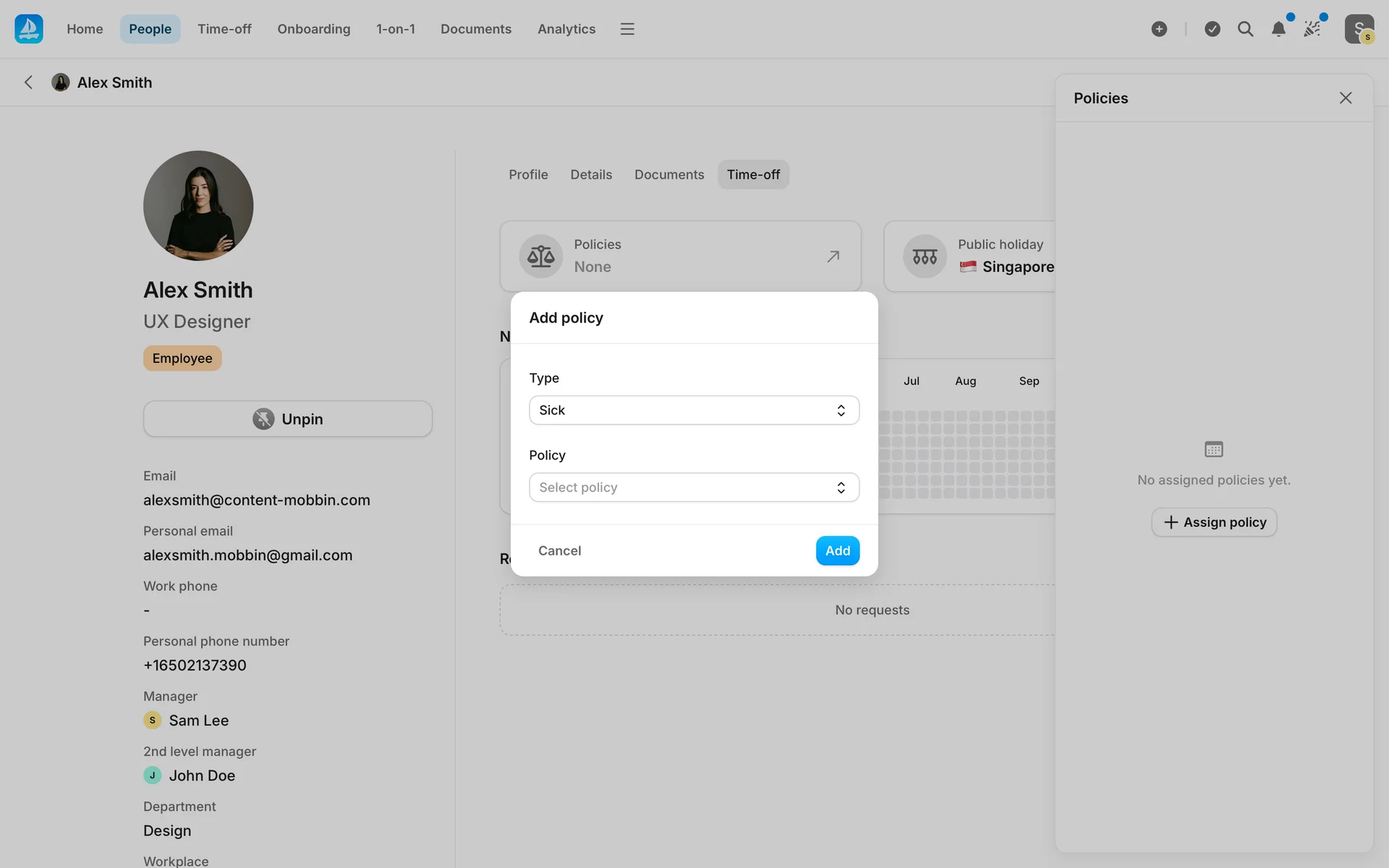Click the Assign policy button
Screen dimensions: 1389x868
click(x=1213, y=522)
